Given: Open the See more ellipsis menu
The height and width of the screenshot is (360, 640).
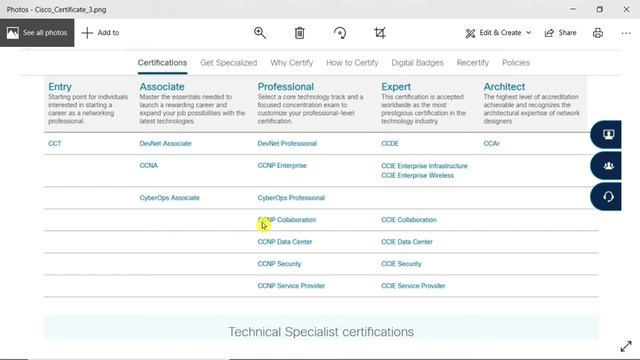Looking at the screenshot, I should click(626, 33).
